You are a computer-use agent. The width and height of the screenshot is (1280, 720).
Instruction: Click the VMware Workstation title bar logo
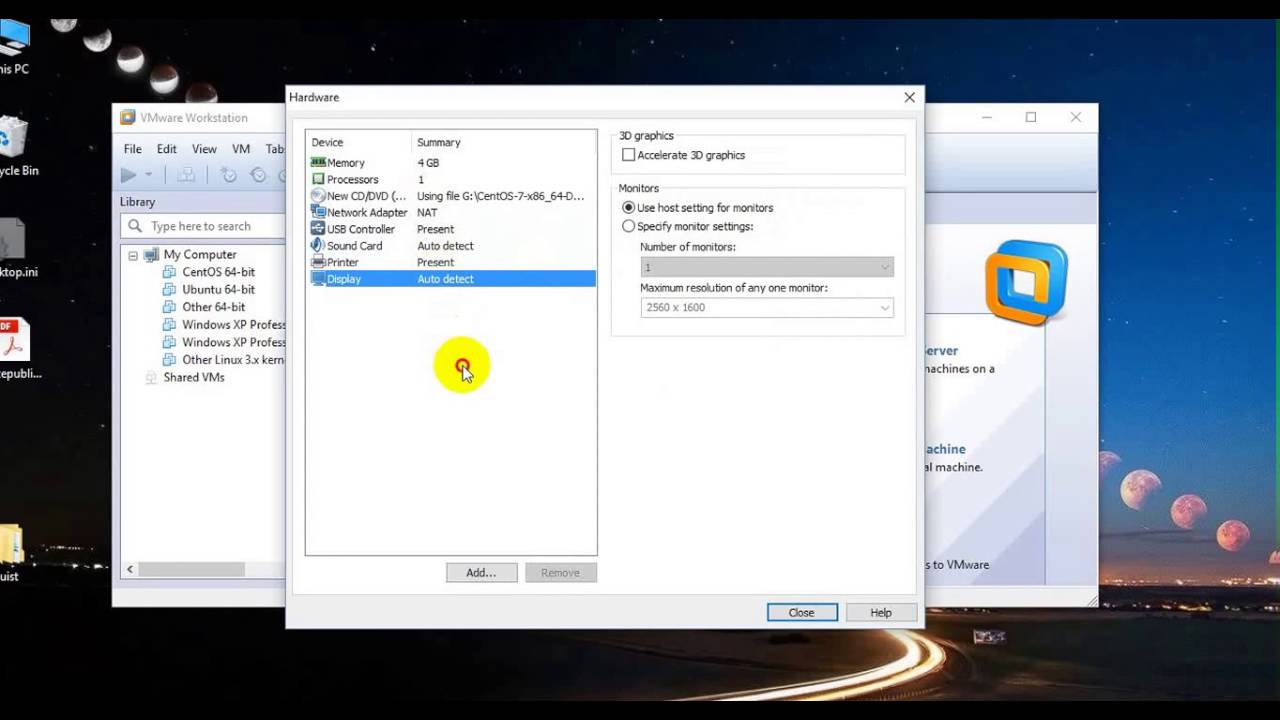(128, 117)
